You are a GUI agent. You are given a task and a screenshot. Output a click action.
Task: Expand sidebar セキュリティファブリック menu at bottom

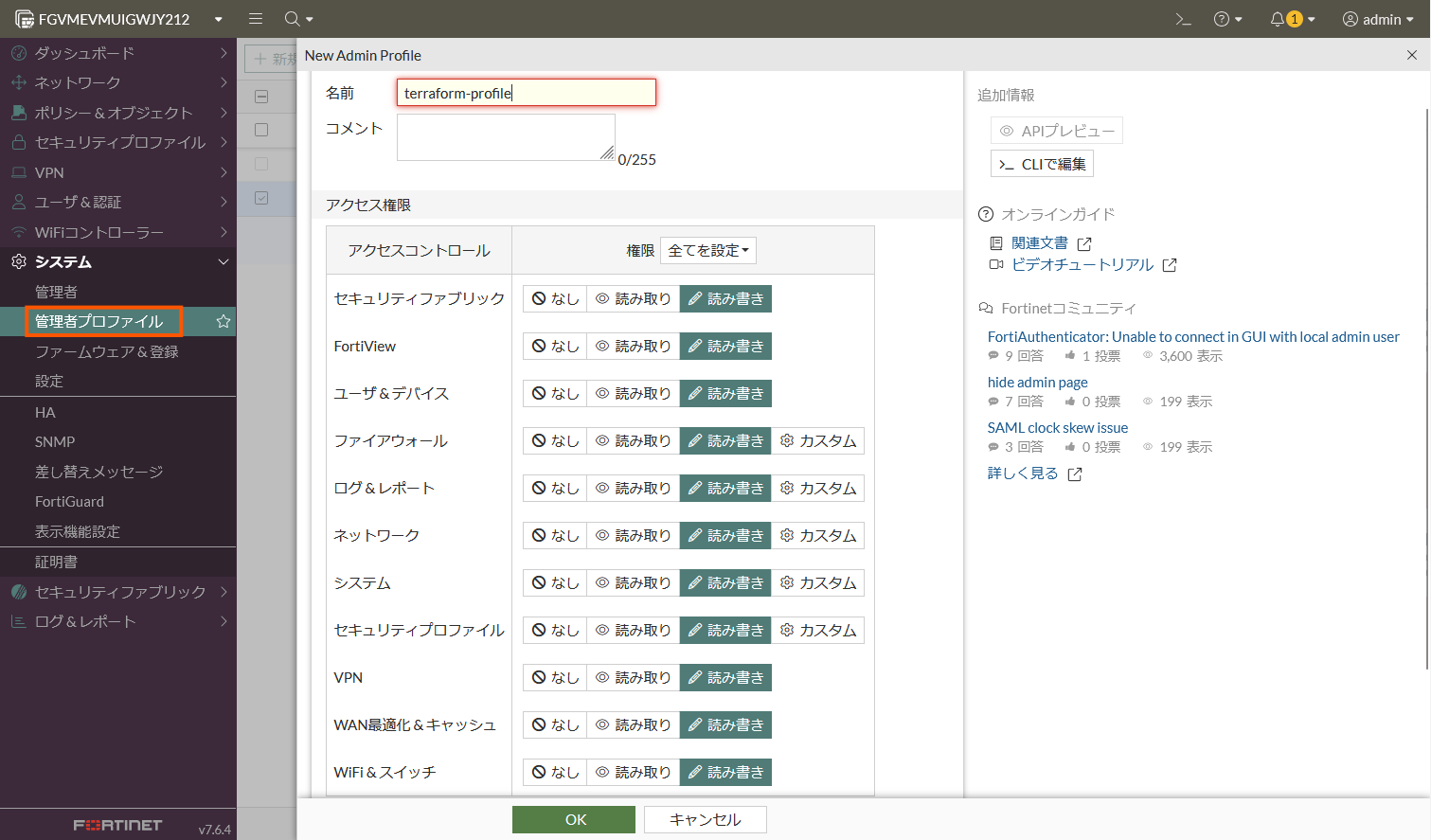(118, 592)
